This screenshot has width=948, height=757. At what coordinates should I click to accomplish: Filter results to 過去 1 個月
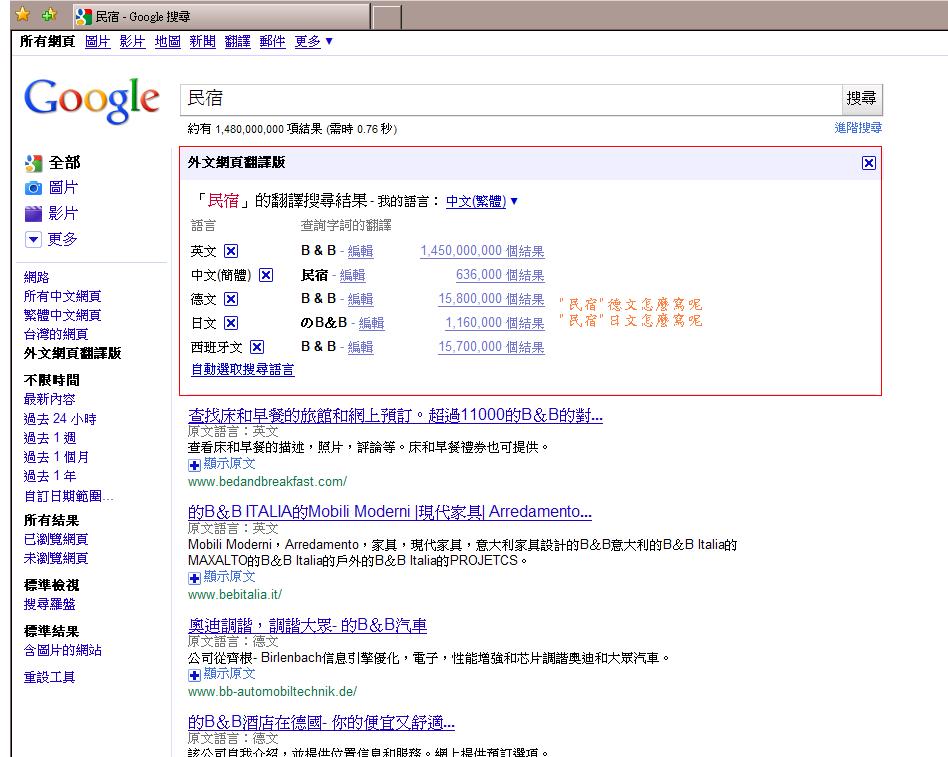point(56,457)
